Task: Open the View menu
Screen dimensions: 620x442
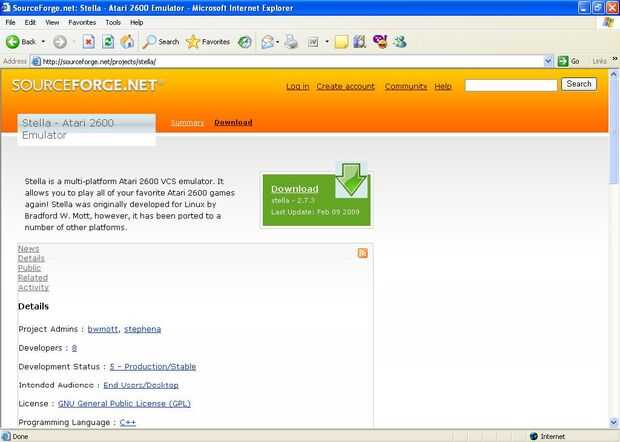Action: click(52, 23)
